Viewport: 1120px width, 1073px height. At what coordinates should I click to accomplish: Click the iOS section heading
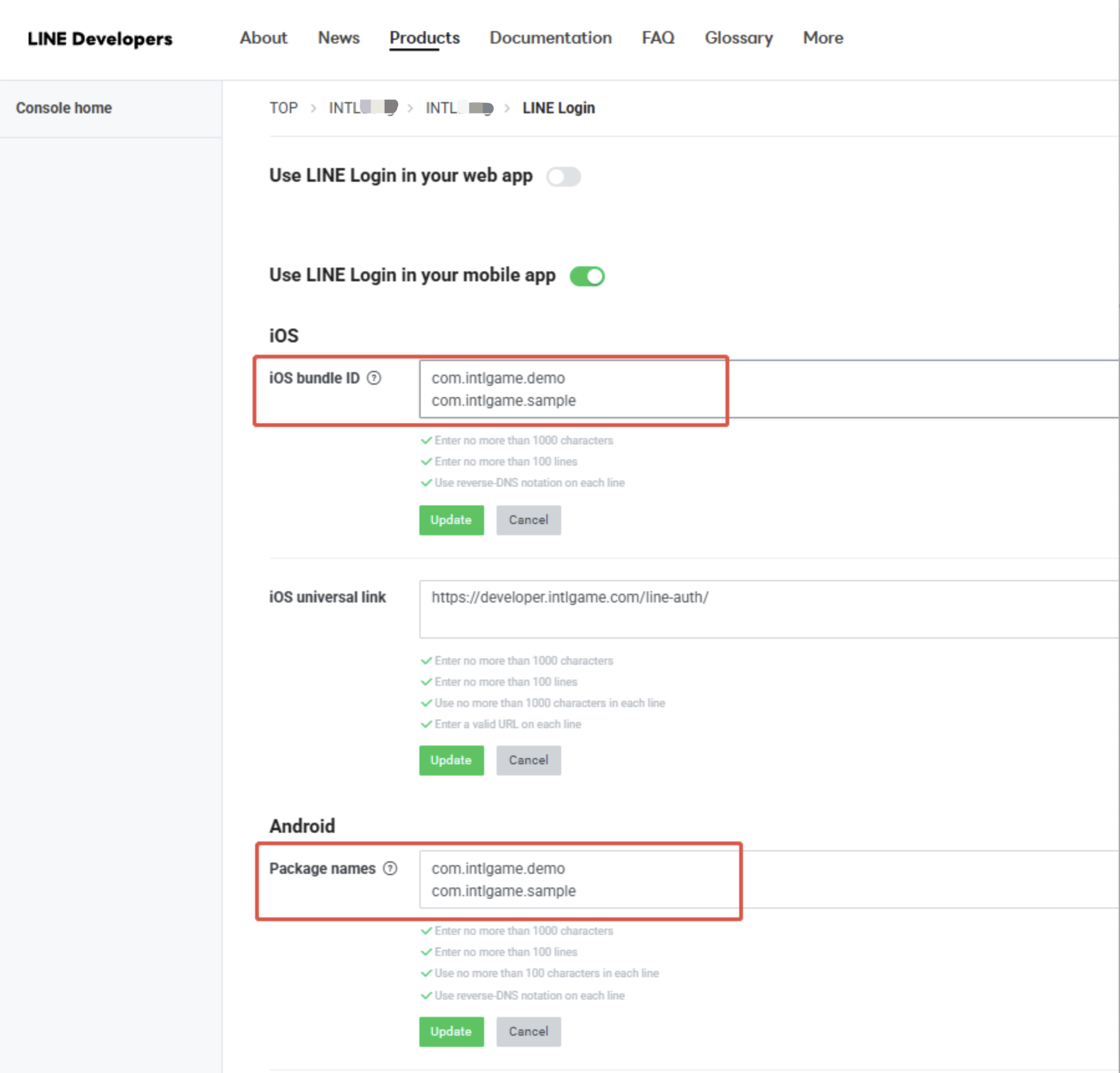click(284, 336)
